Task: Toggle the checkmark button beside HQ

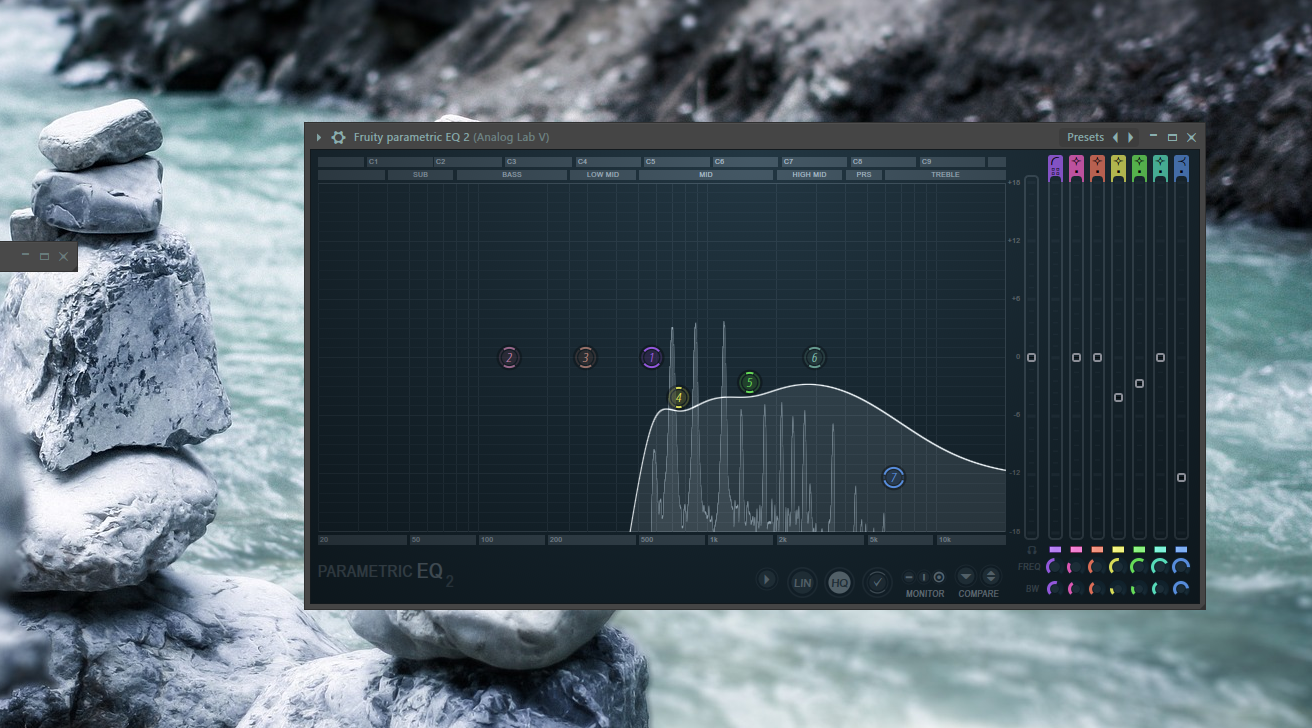Action: [x=877, y=582]
